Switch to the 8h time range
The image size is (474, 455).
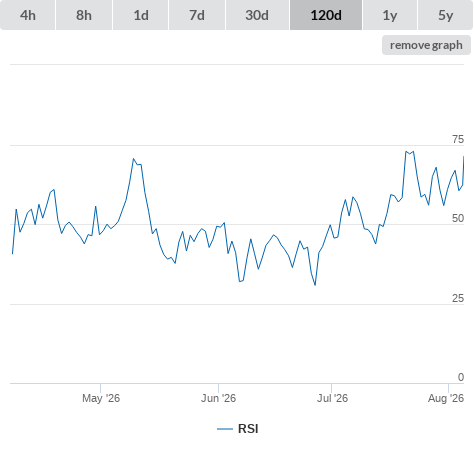pos(84,15)
